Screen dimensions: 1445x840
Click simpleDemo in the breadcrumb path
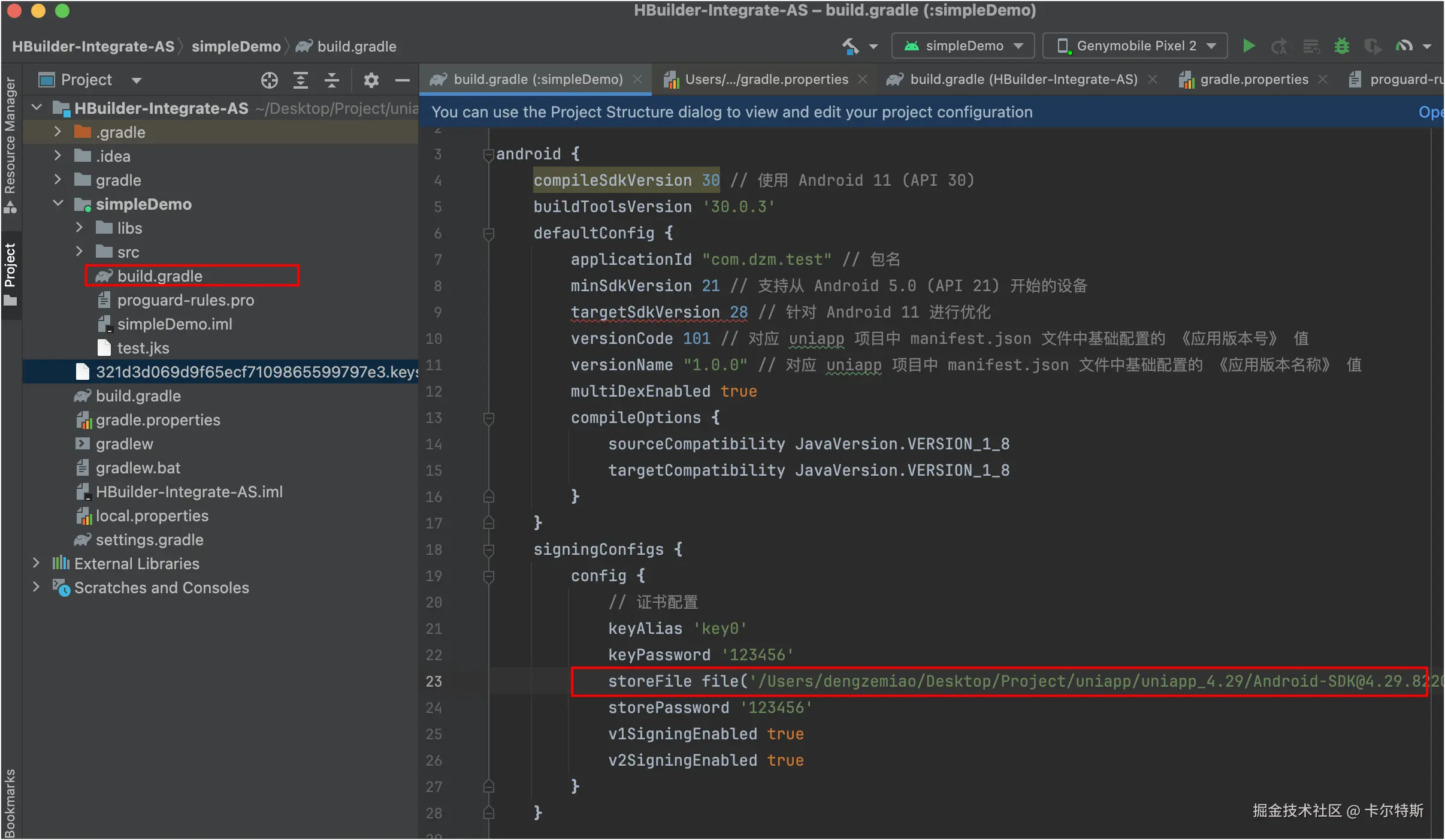(x=236, y=47)
